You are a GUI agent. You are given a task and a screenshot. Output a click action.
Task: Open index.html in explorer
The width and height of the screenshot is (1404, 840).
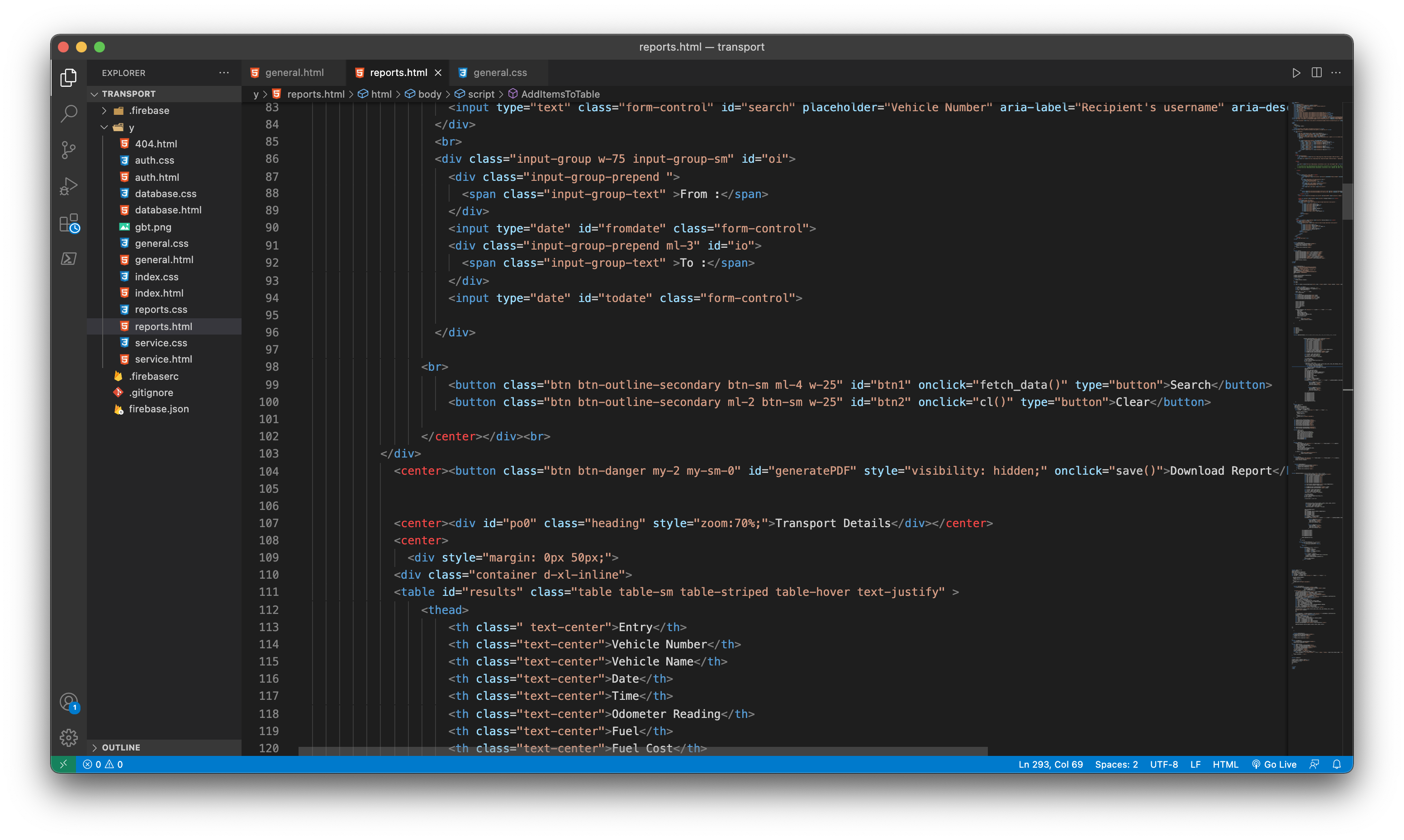pos(164,293)
